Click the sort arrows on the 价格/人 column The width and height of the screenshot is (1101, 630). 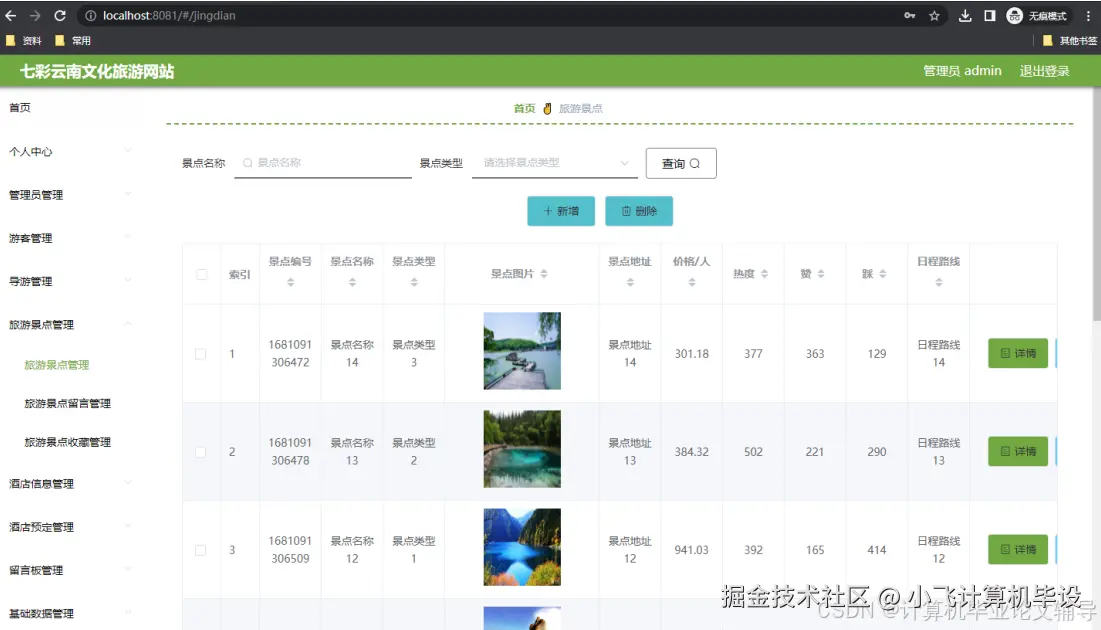pyautogui.click(x=691, y=283)
